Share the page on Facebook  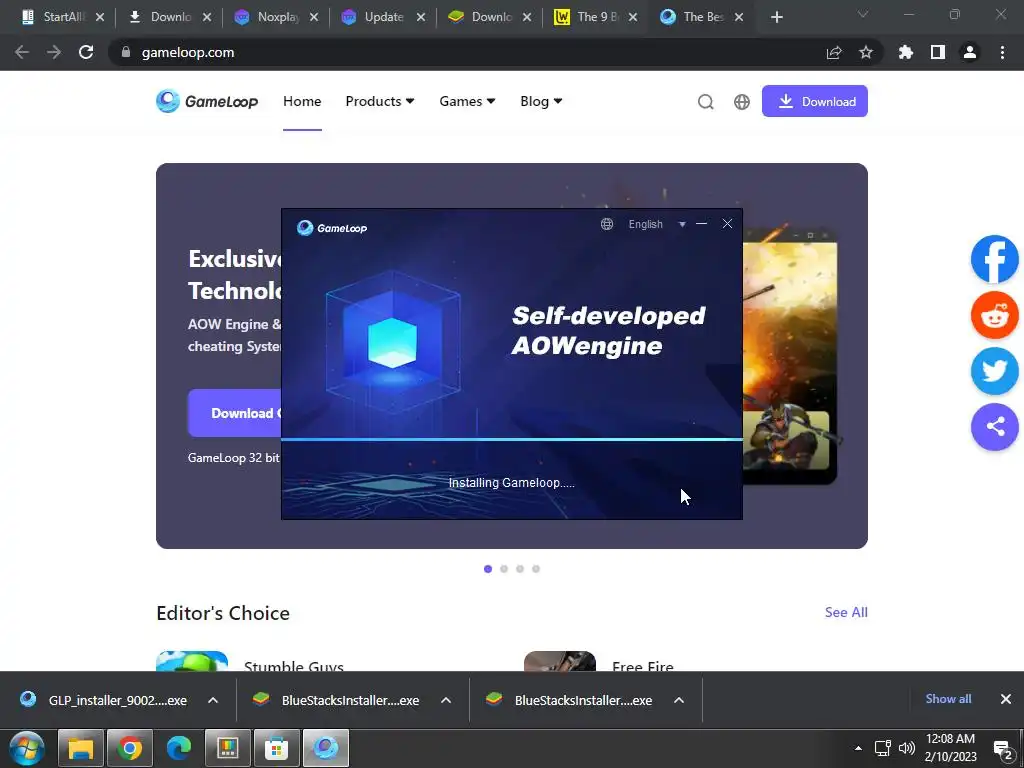995,259
